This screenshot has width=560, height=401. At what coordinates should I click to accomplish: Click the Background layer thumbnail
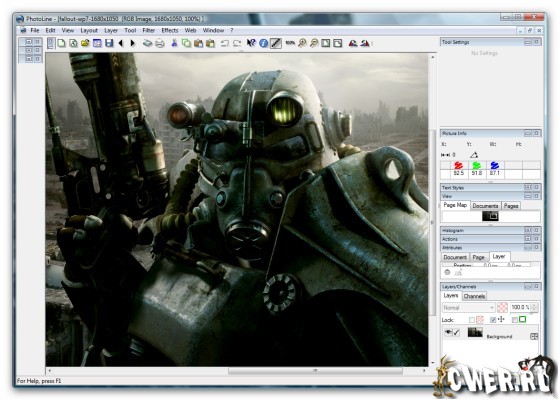click(475, 332)
